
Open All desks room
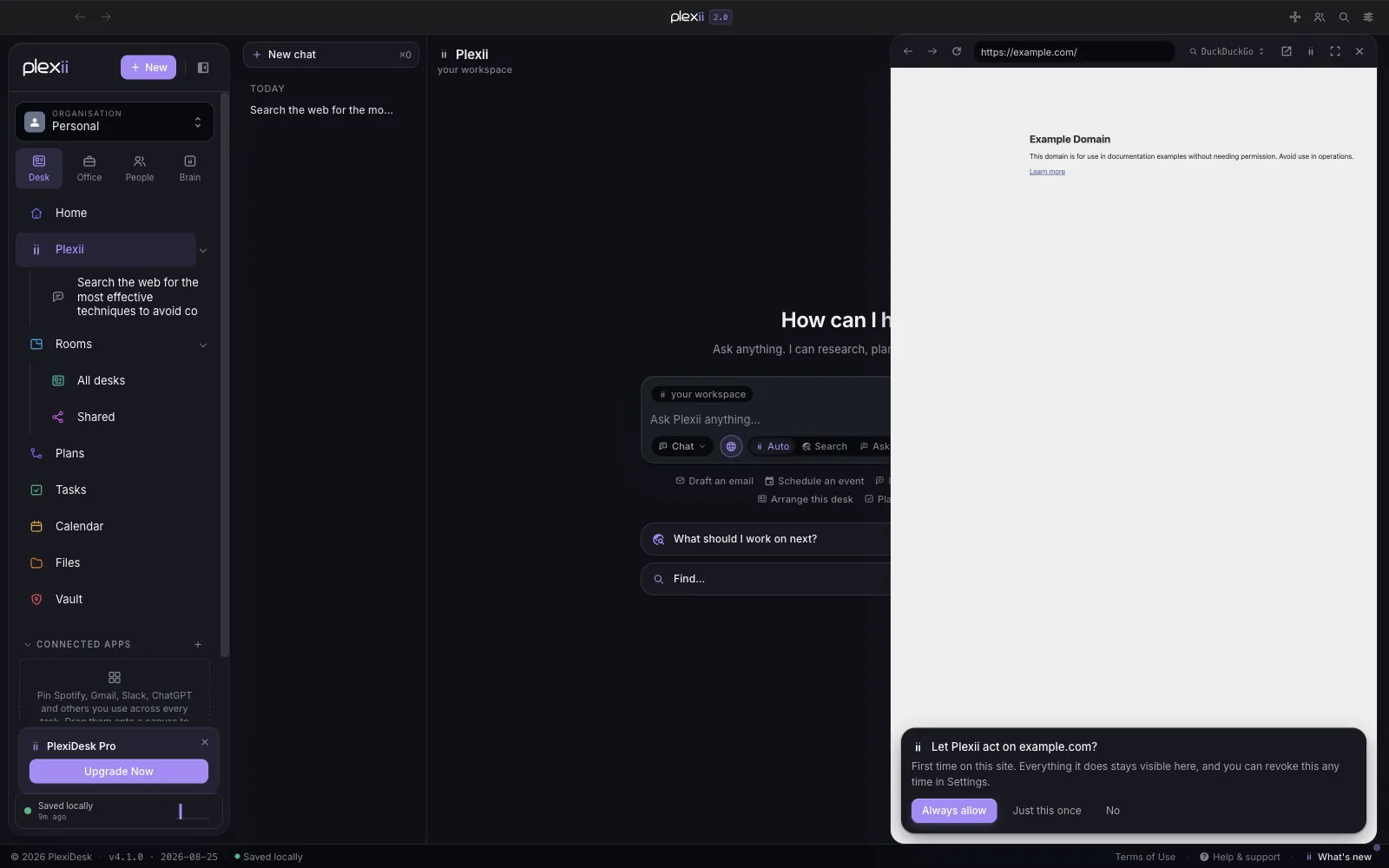point(125,381)
